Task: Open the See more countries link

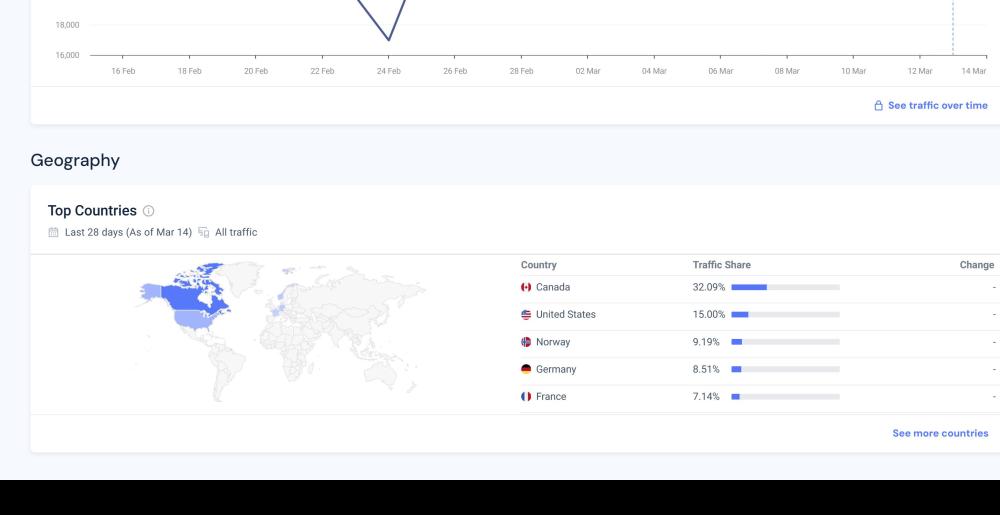Action: coord(940,433)
